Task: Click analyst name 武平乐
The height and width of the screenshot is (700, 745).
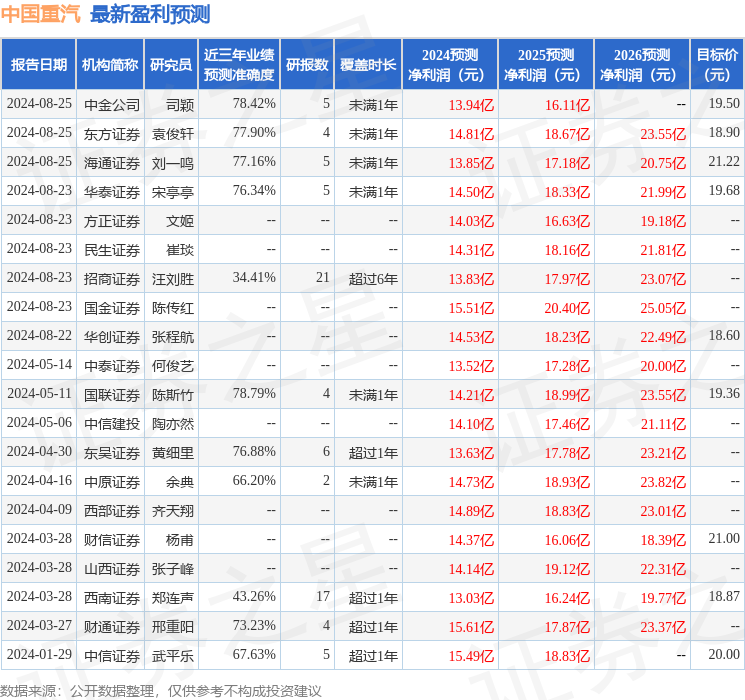Action: 173,656
